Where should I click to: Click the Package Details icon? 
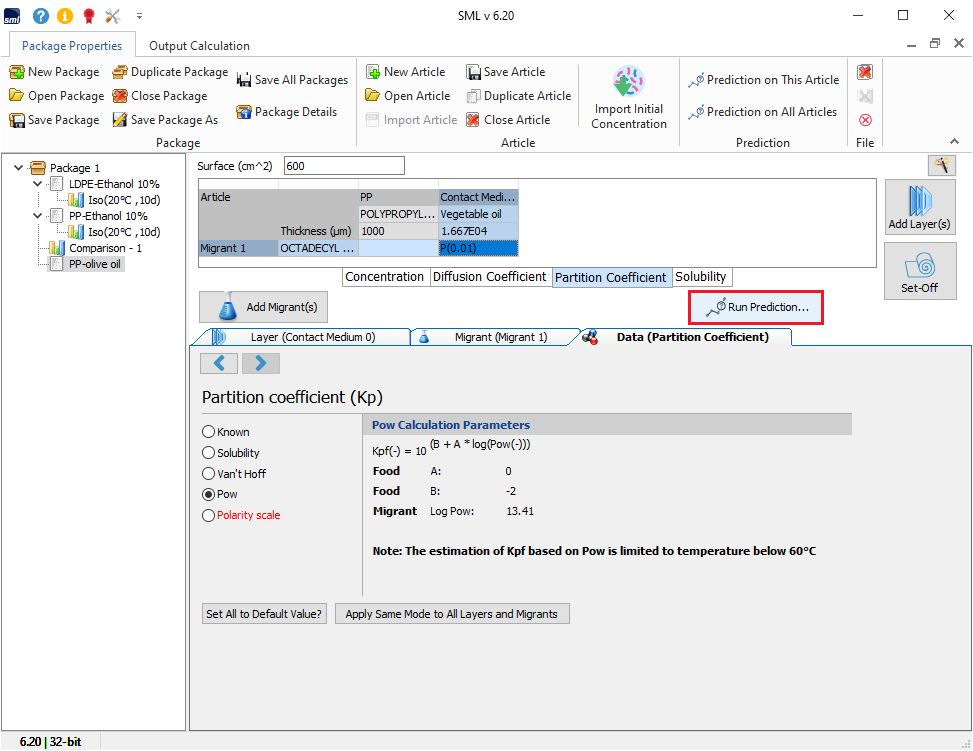243,112
